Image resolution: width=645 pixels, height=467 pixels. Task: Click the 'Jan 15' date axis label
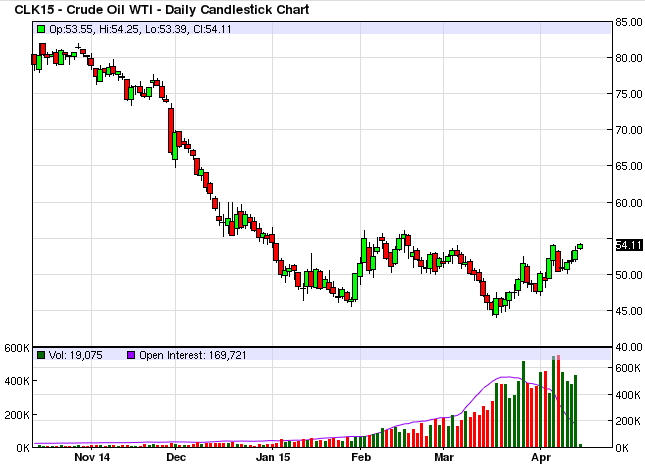(x=272, y=457)
